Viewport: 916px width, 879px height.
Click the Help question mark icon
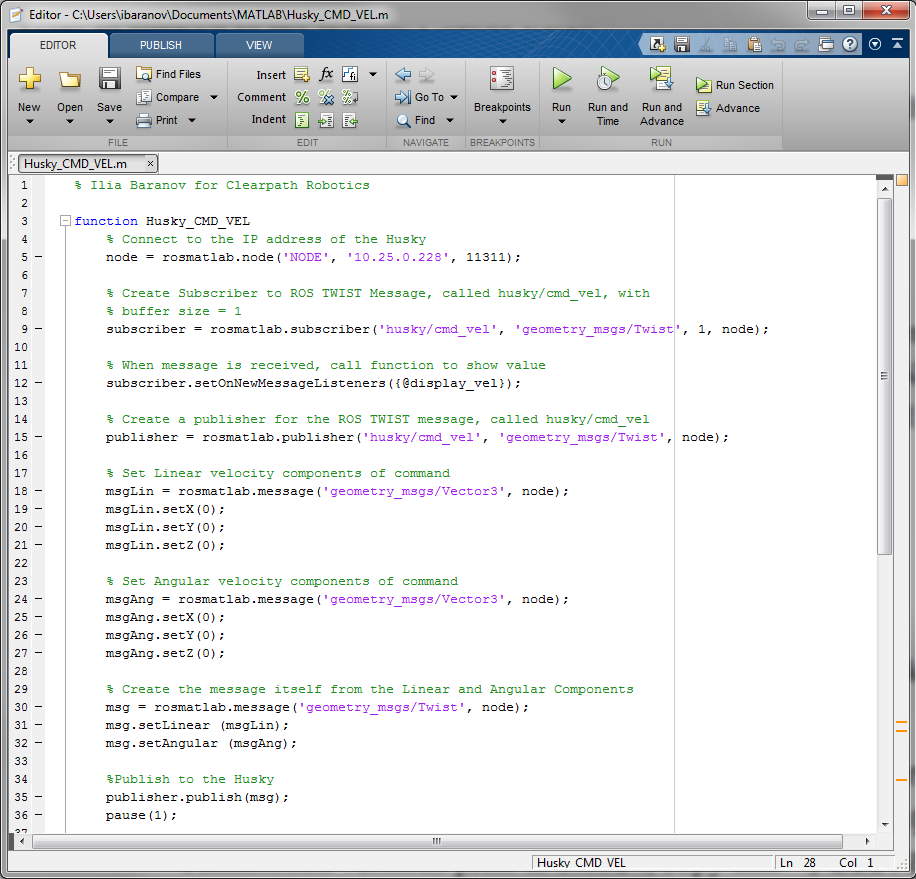point(849,44)
